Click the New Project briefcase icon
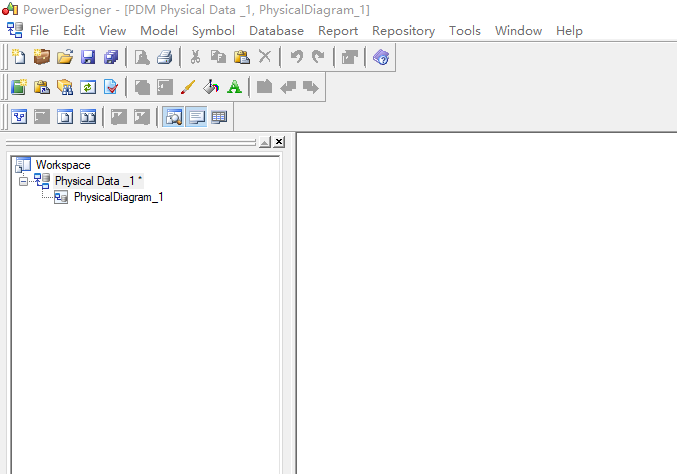The width and height of the screenshot is (677, 474). (42, 57)
